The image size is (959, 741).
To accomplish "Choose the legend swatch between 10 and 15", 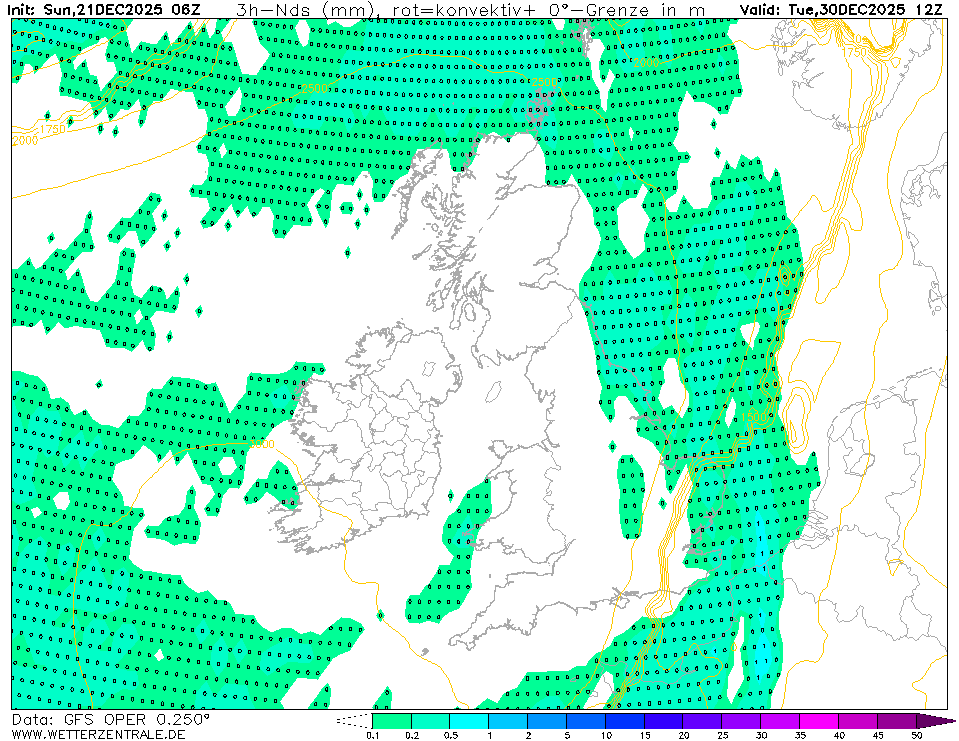I will pos(625,720).
